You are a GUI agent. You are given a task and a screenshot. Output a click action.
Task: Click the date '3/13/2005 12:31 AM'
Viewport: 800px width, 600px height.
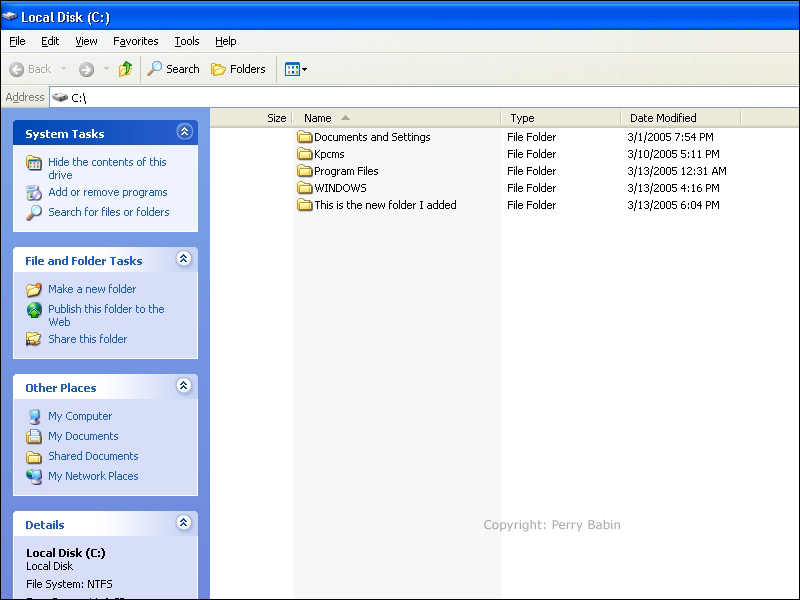[x=677, y=171]
